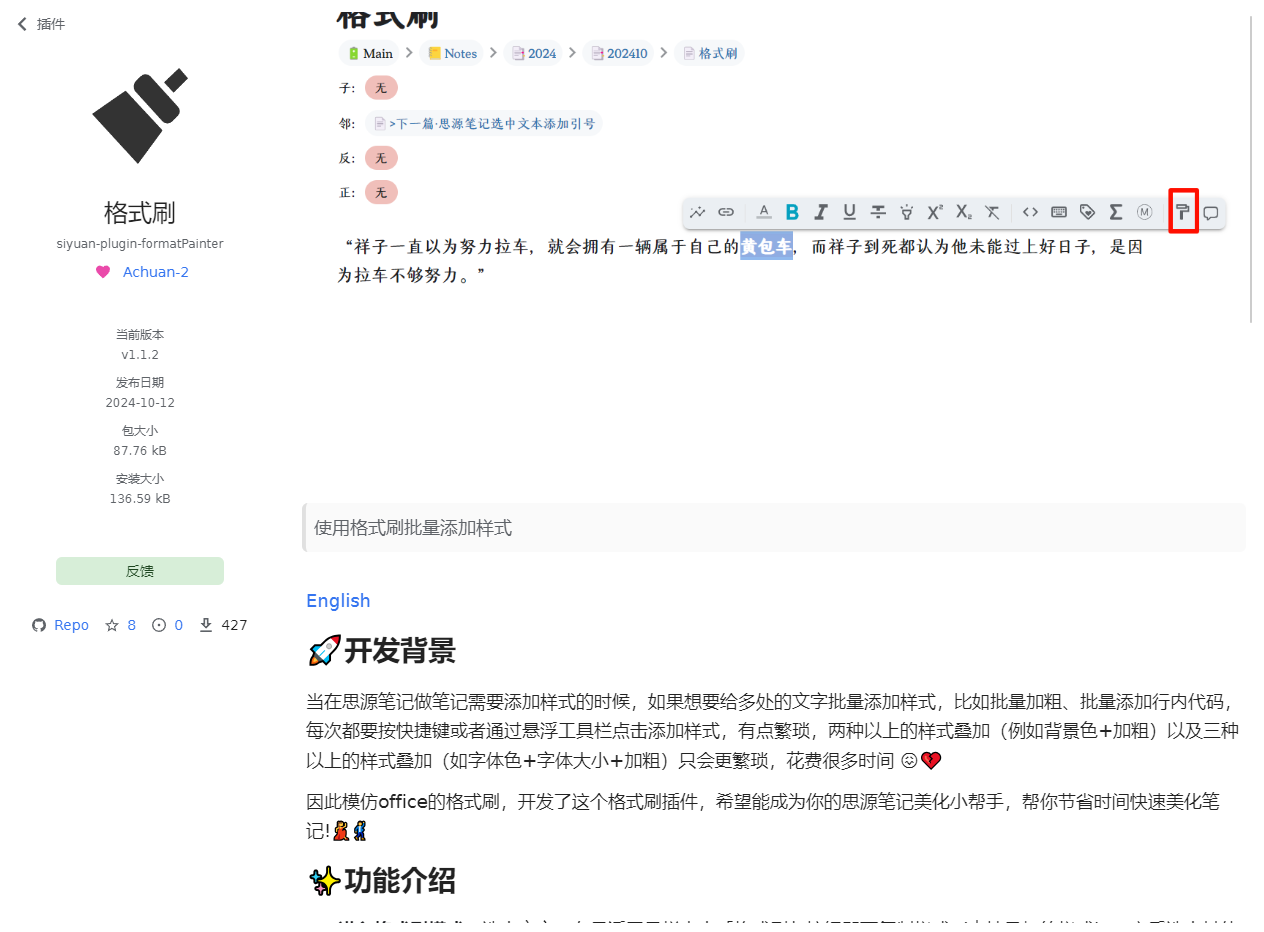Click the 无 tag next to 反
Image resolution: width=1264 pixels, height=932 pixels.
click(x=381, y=158)
